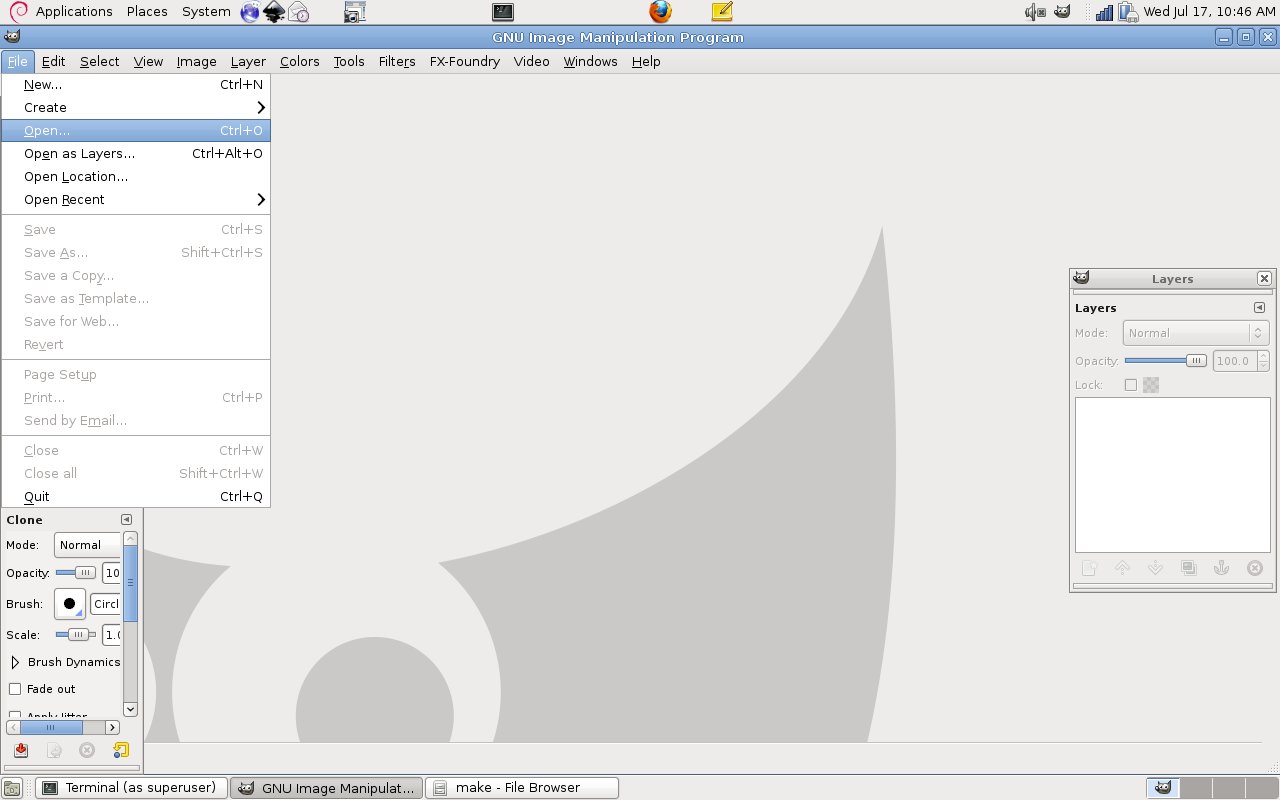Open the Clone brush selector
This screenshot has width=1280, height=800.
(x=69, y=604)
